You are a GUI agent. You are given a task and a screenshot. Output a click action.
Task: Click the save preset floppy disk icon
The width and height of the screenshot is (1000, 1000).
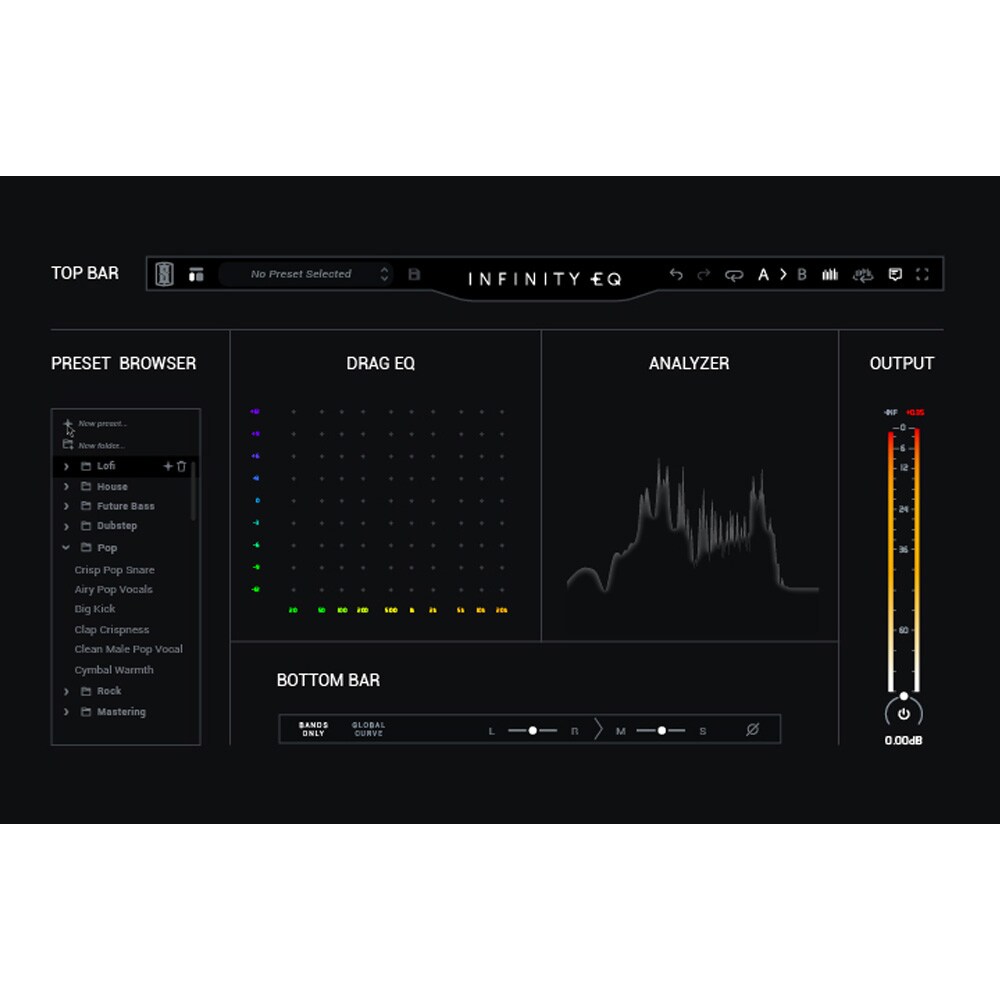point(414,274)
